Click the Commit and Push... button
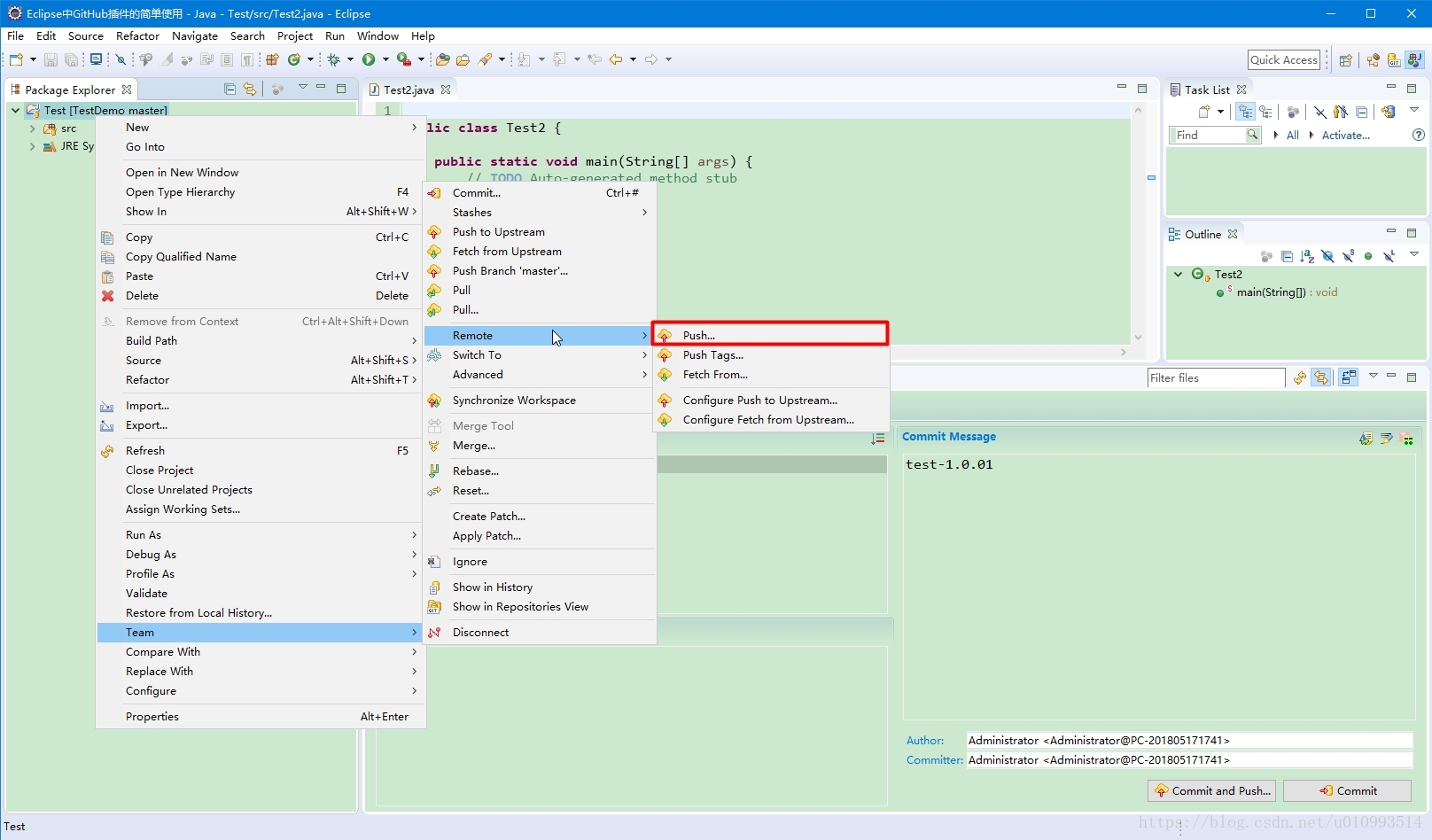This screenshot has height=840, width=1432. pyautogui.click(x=1211, y=790)
